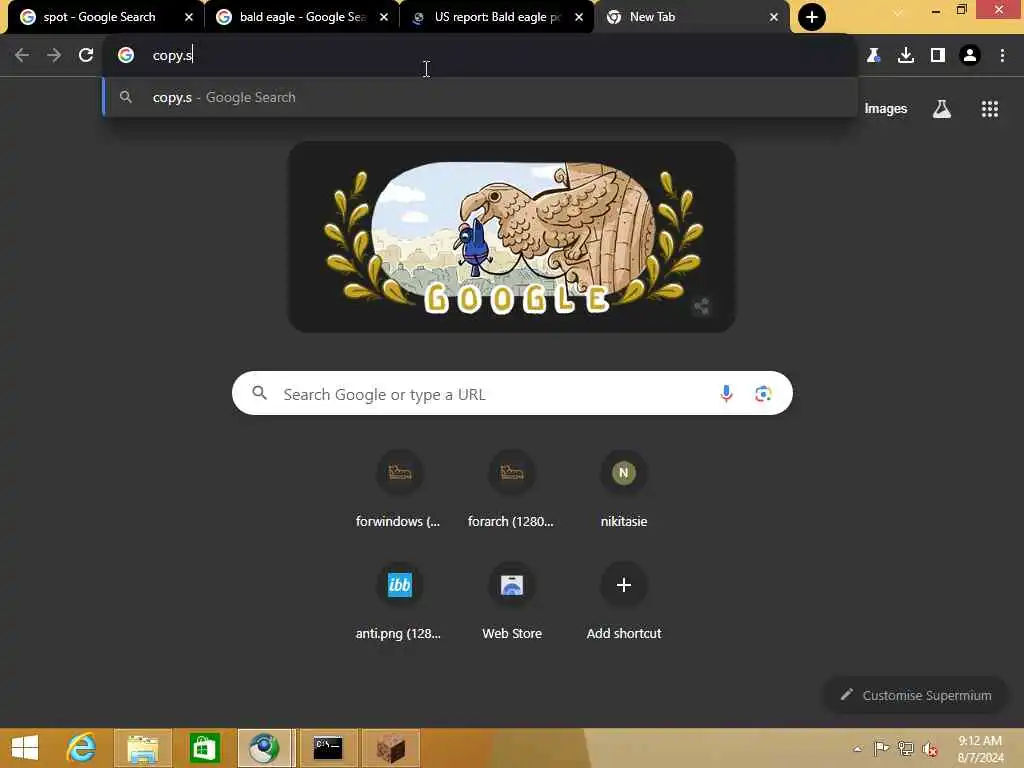Start voice search with microphone
Viewport: 1024px width, 768px height.
click(x=726, y=394)
